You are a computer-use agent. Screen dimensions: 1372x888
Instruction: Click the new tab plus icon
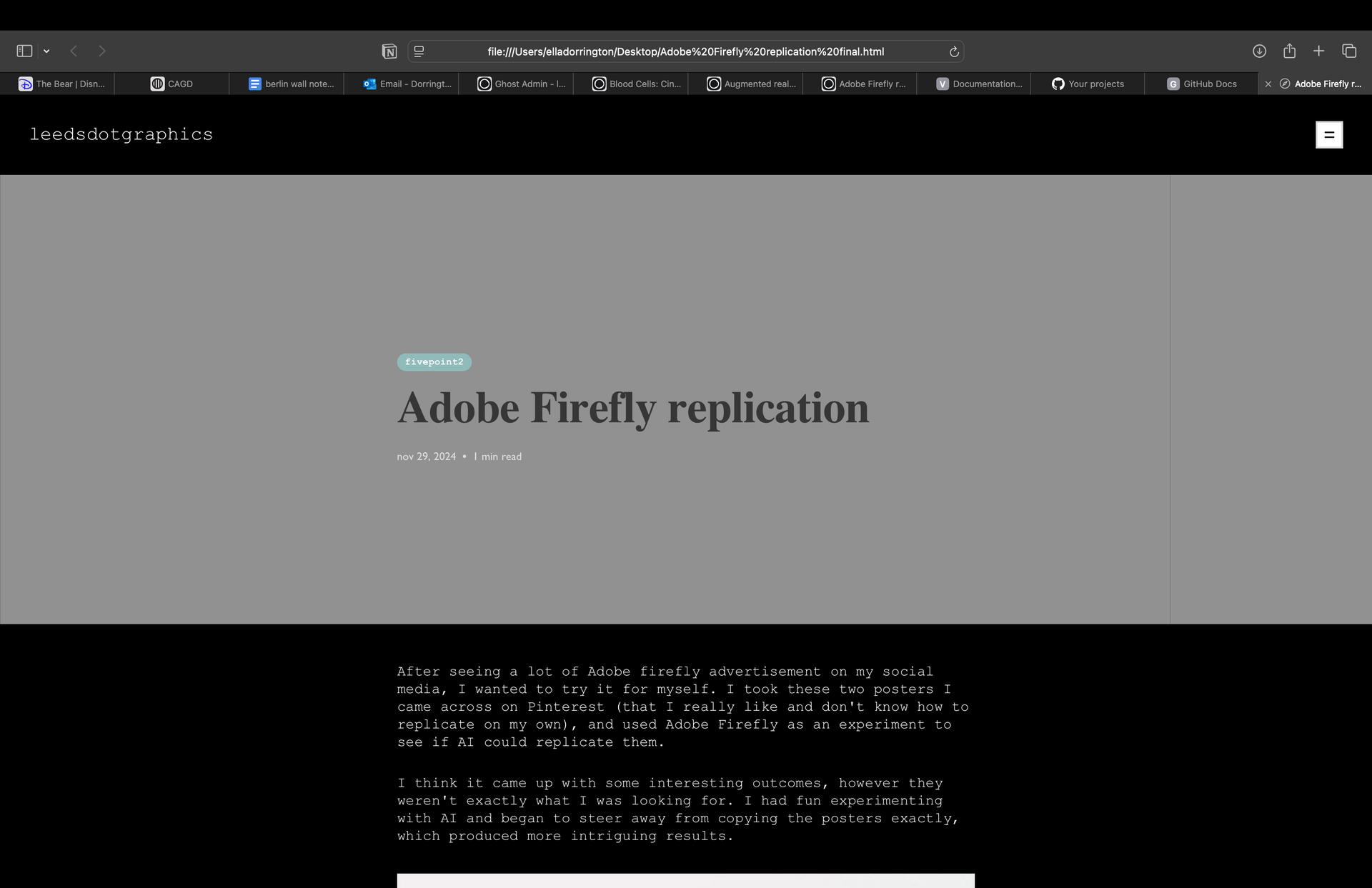(x=1319, y=51)
